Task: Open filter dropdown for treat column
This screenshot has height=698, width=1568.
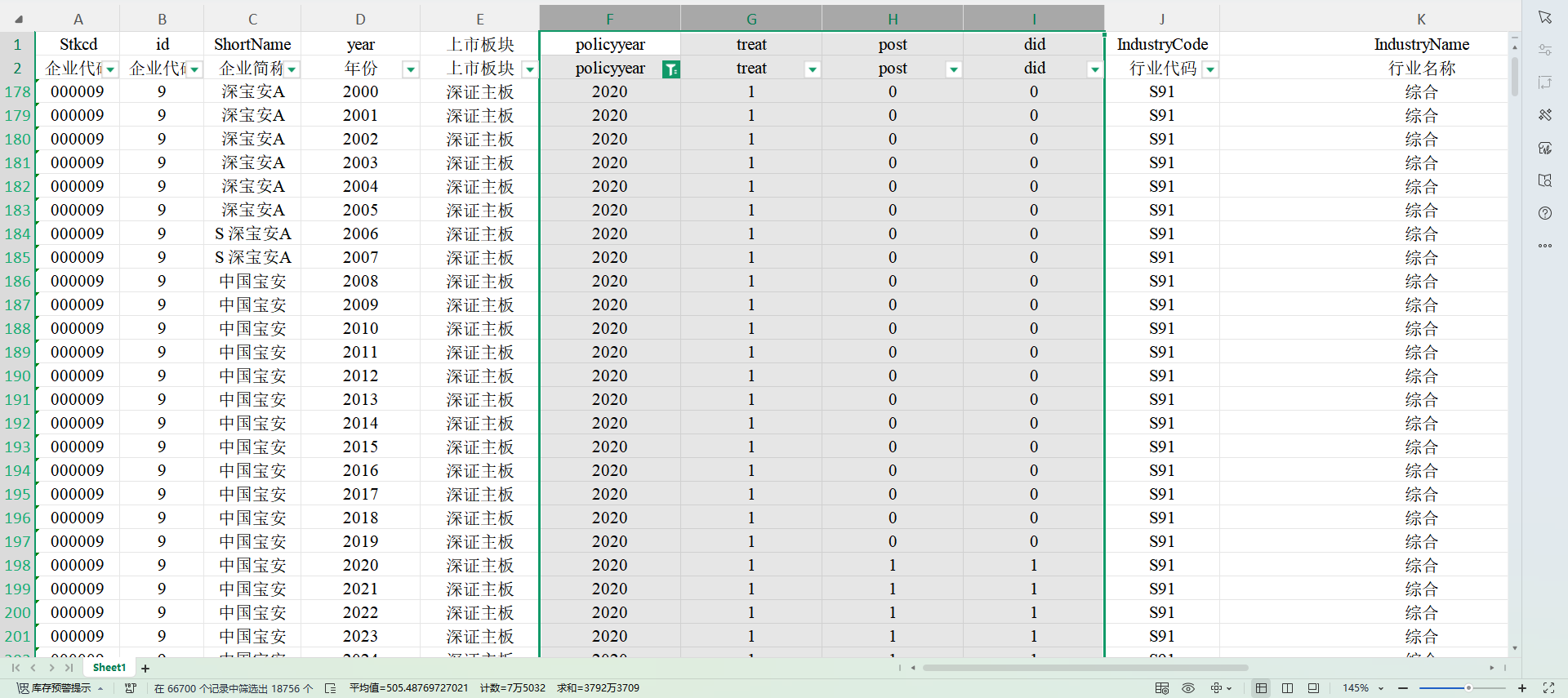Action: click(812, 69)
